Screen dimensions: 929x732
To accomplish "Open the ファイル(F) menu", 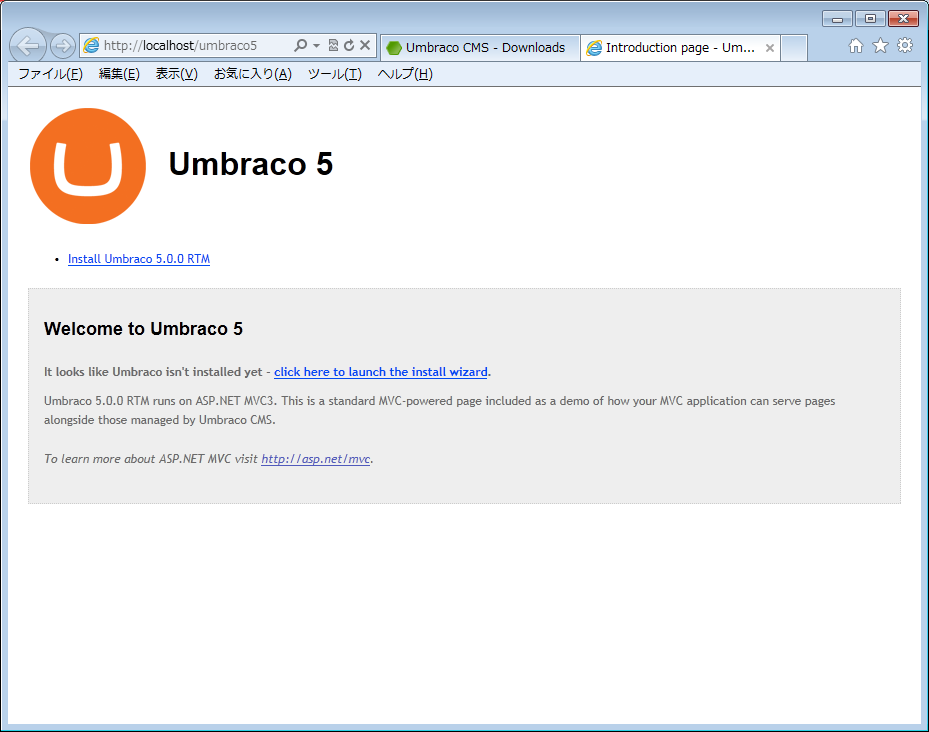I will point(50,74).
